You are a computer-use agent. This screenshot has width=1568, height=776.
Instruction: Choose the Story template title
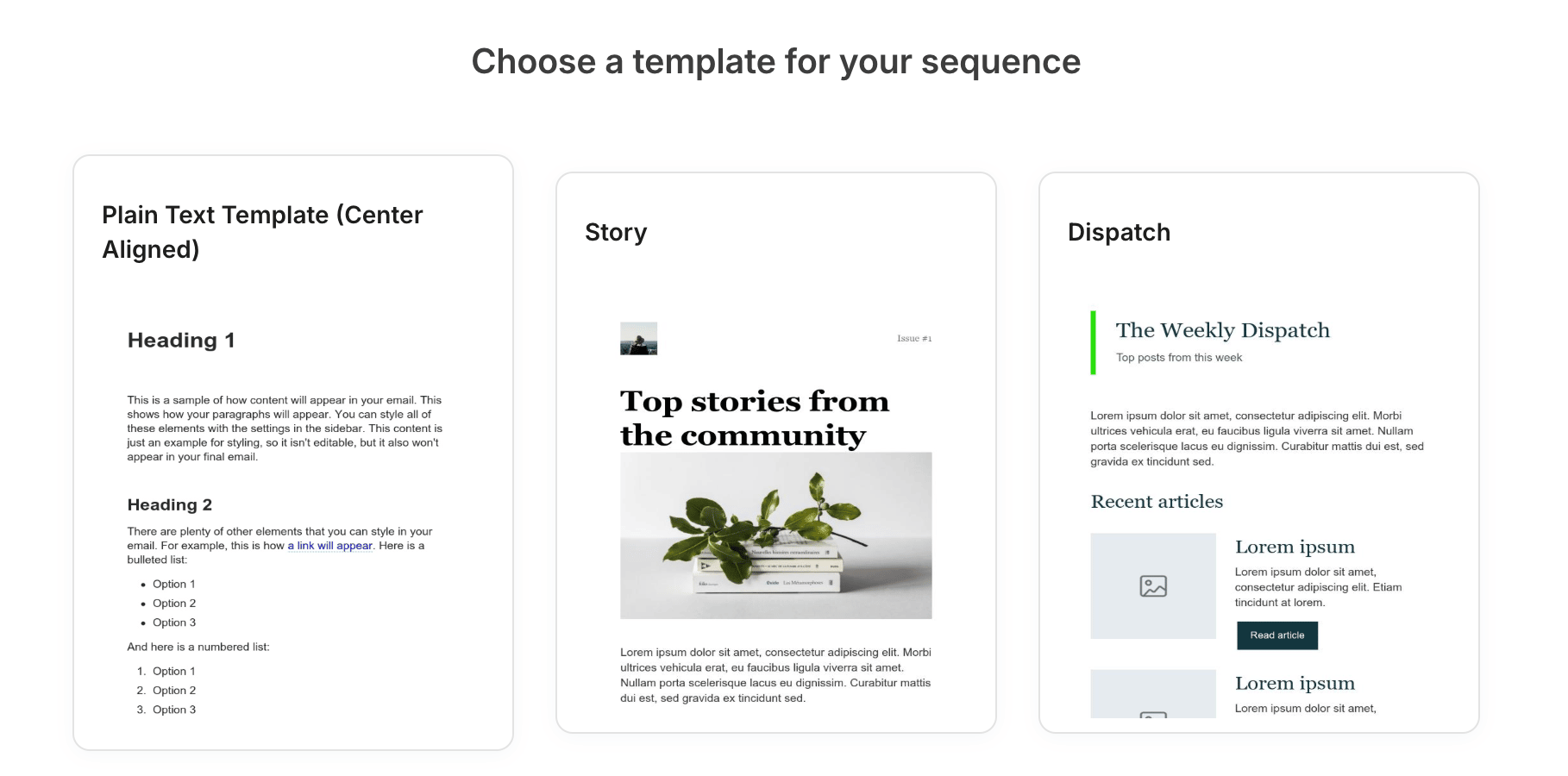click(x=616, y=232)
